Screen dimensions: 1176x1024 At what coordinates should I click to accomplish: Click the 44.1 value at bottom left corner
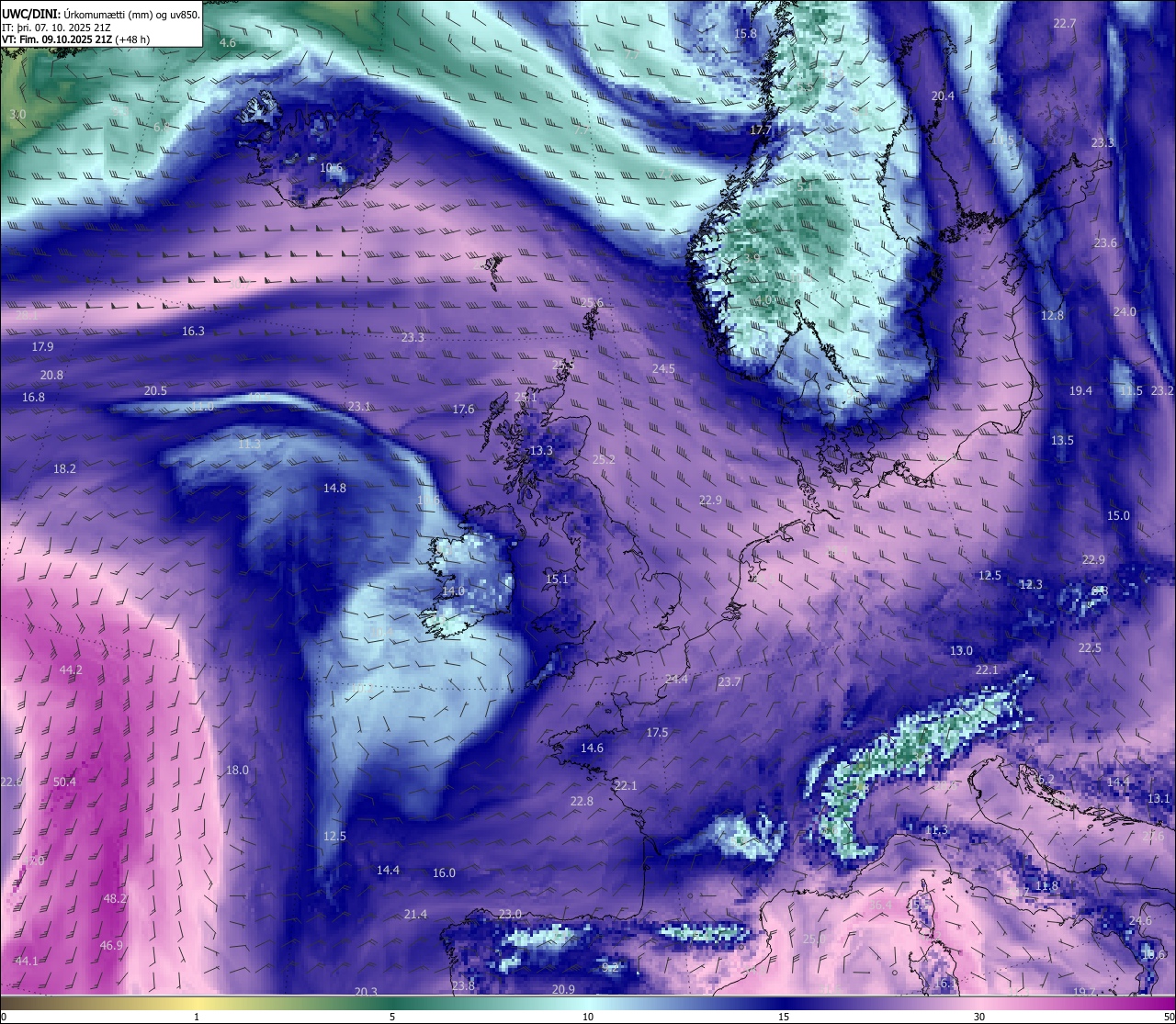pos(27,962)
